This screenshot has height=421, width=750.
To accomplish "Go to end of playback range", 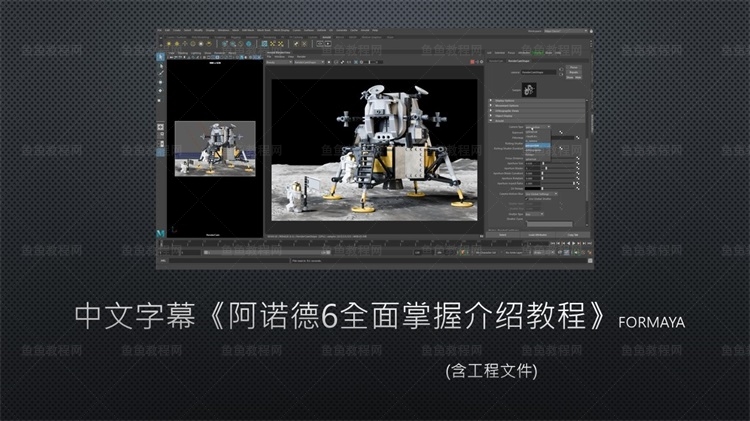I will point(589,244).
